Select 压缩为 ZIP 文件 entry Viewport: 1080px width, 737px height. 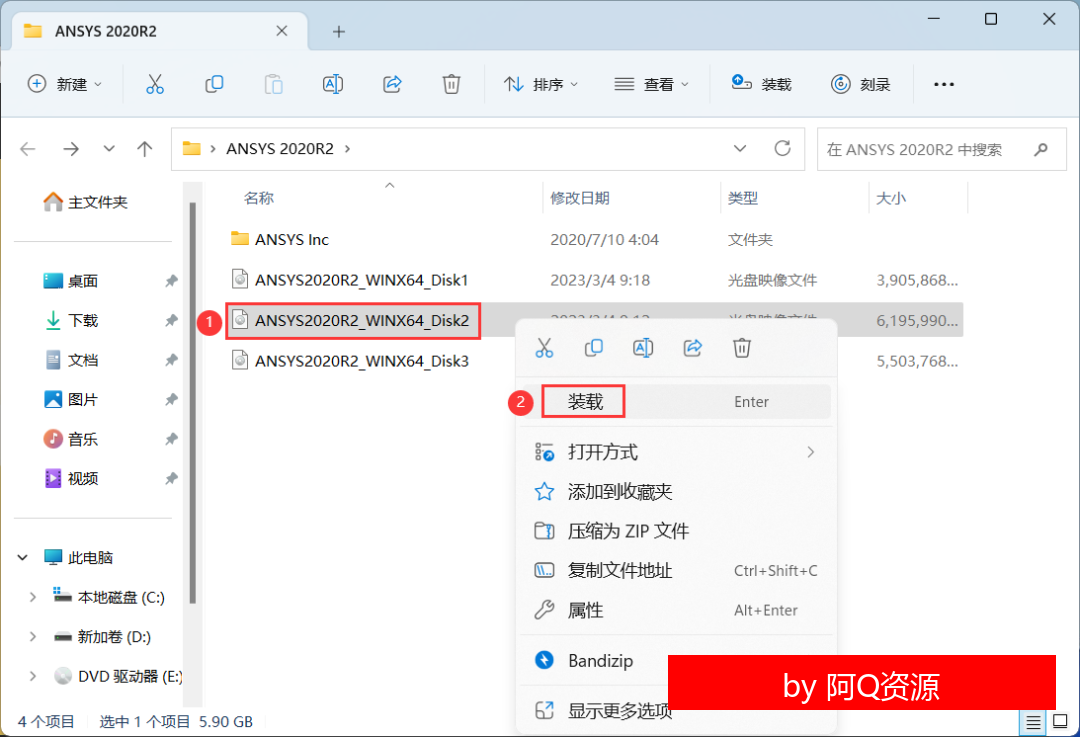[x=675, y=531]
